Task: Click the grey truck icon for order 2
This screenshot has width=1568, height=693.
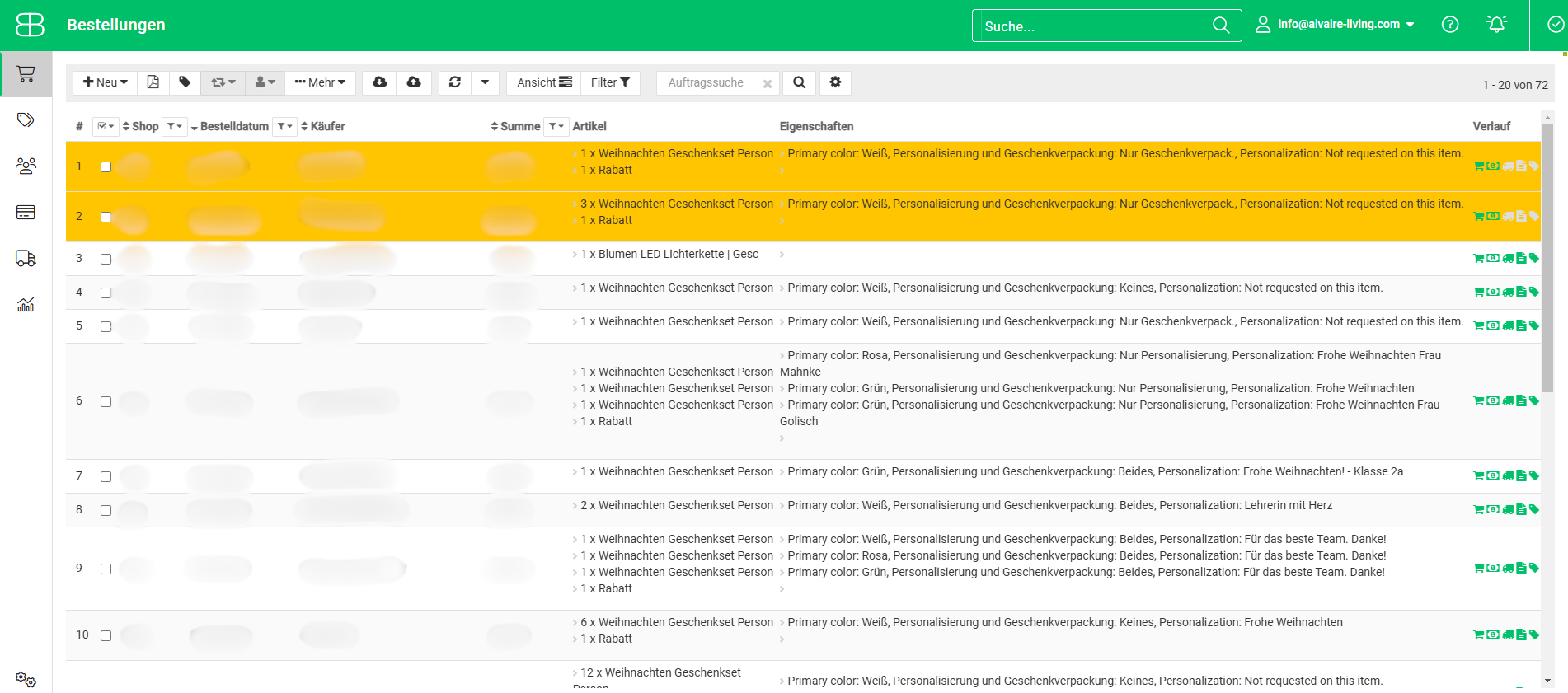Action: pyautogui.click(x=1508, y=217)
